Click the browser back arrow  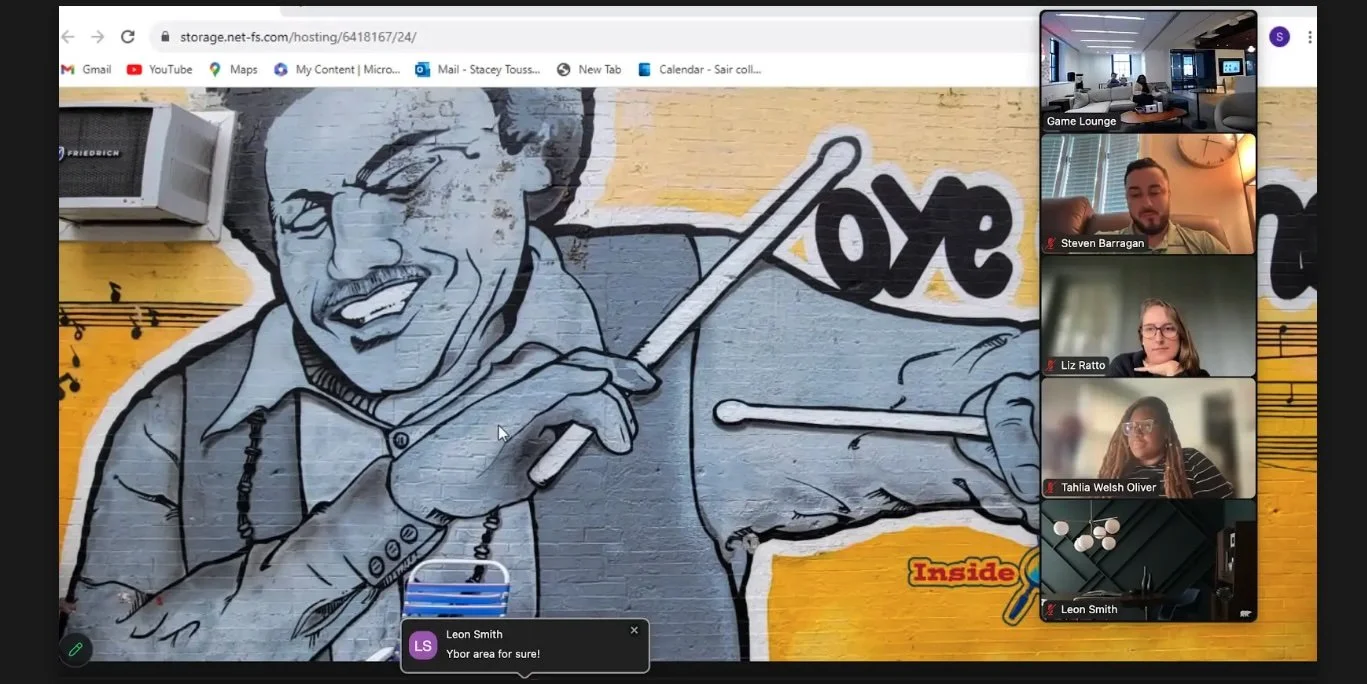[68, 37]
